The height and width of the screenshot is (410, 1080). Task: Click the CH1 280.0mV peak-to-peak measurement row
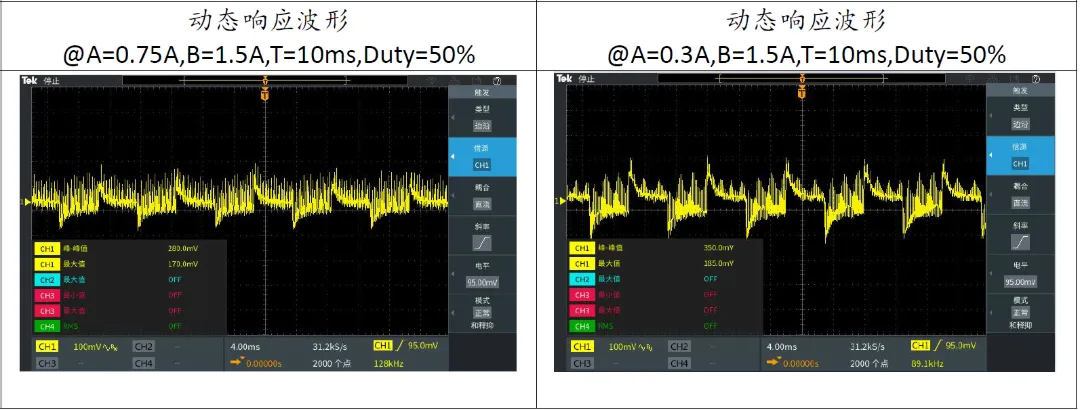pyautogui.click(x=129, y=247)
